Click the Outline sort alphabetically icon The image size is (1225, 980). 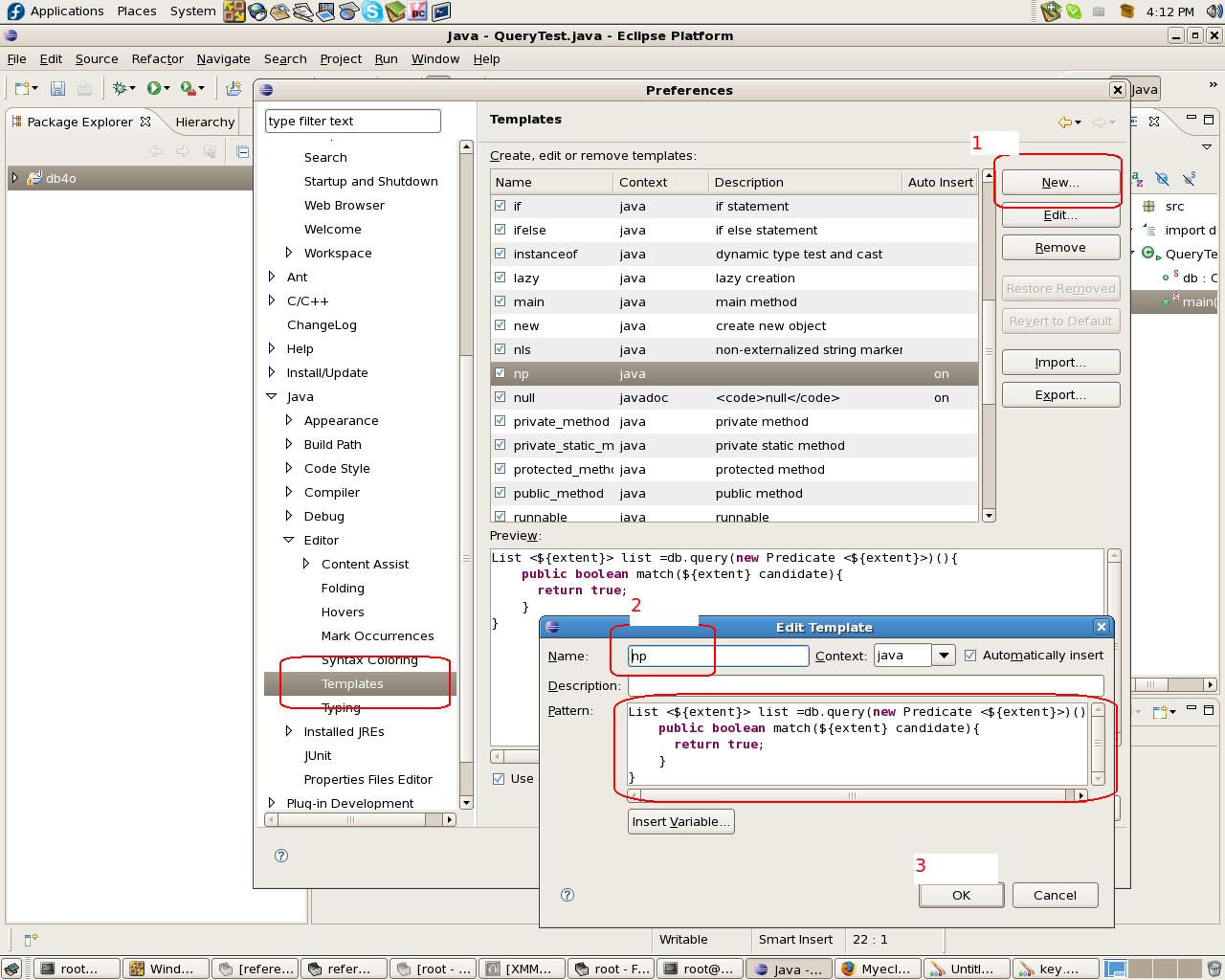point(1137,179)
